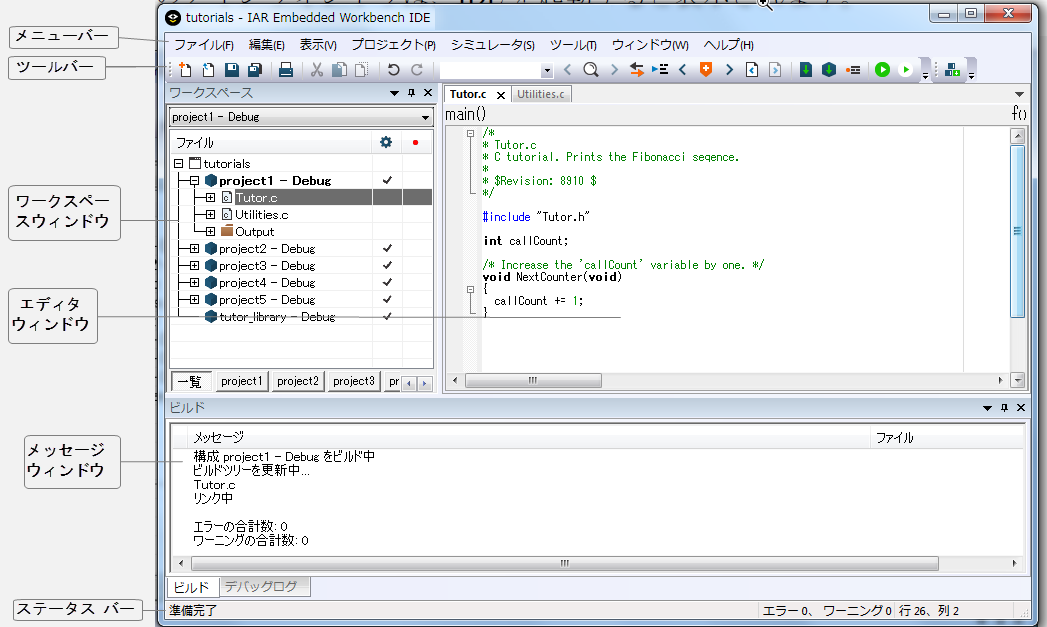Expand the project2 - Debug tree node
This screenshot has width=1047, height=627.
[x=194, y=249]
